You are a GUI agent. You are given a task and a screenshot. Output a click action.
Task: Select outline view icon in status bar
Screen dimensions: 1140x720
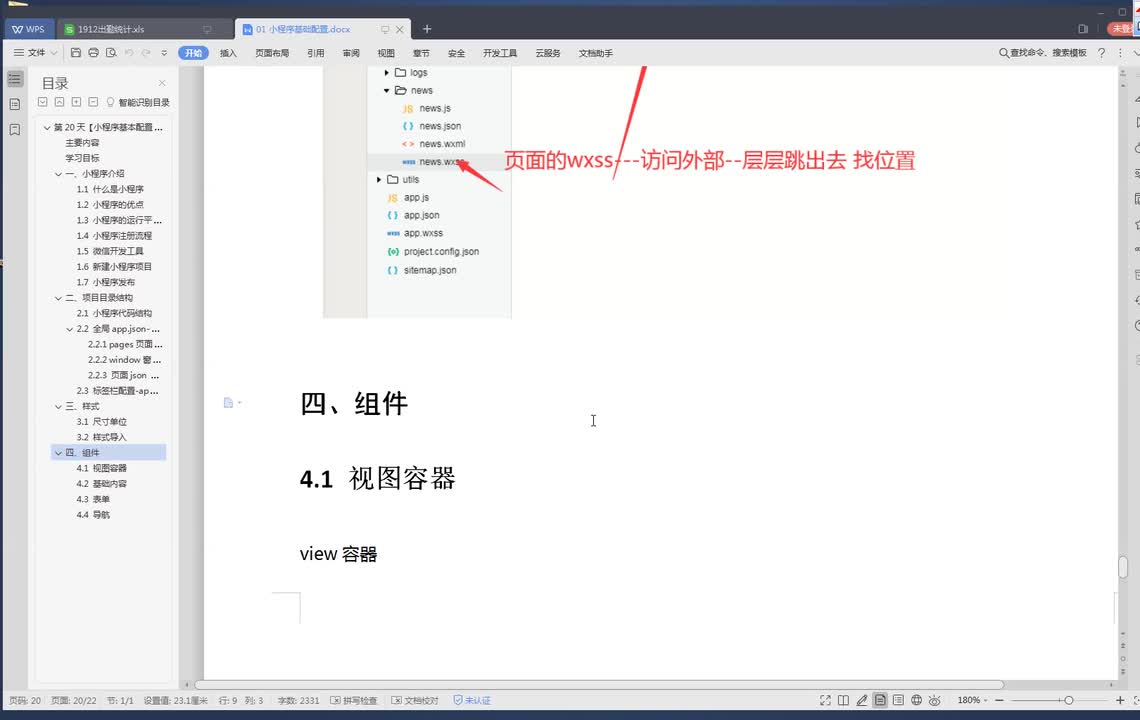click(898, 700)
